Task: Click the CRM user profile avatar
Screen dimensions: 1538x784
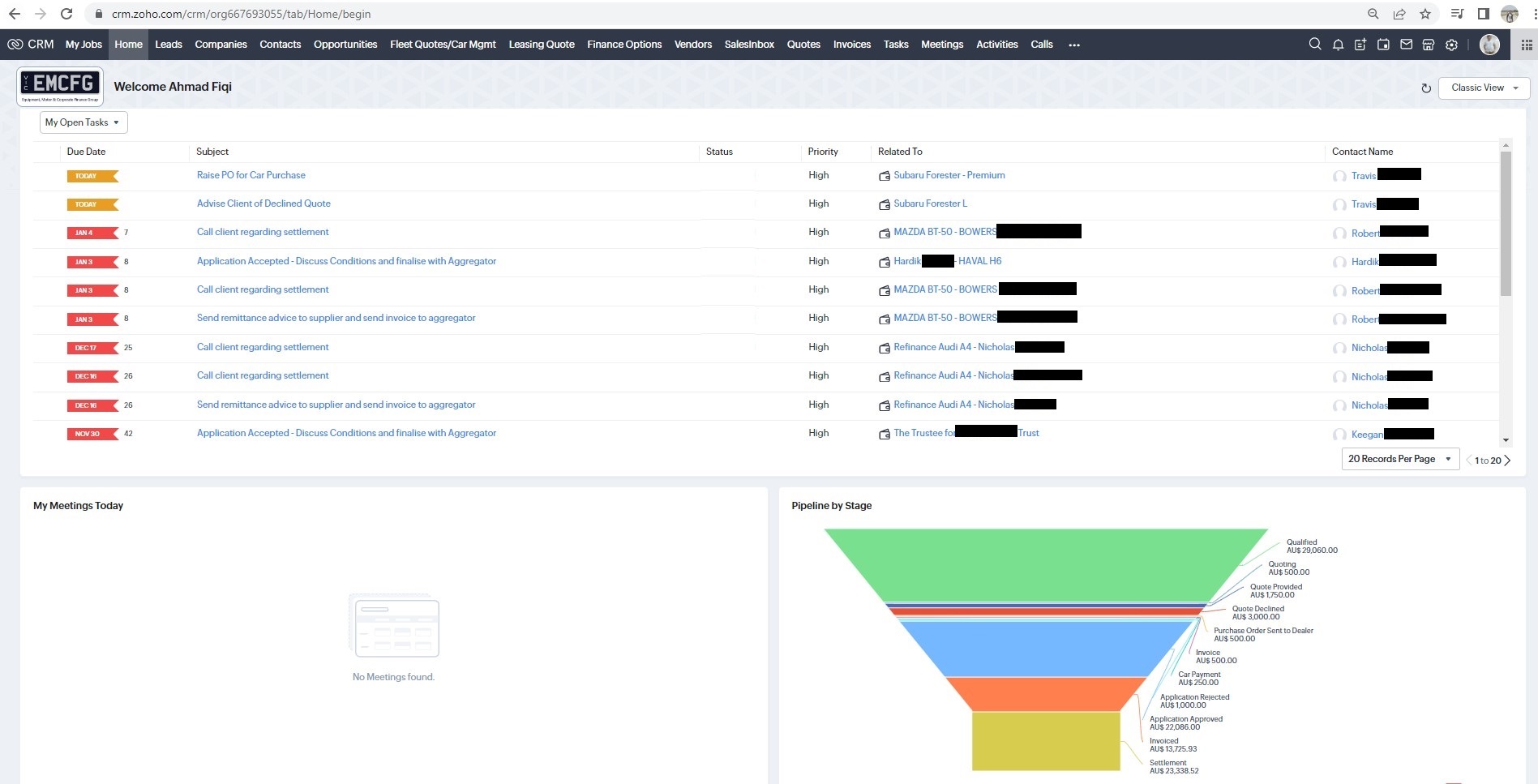Action: pyautogui.click(x=1489, y=45)
